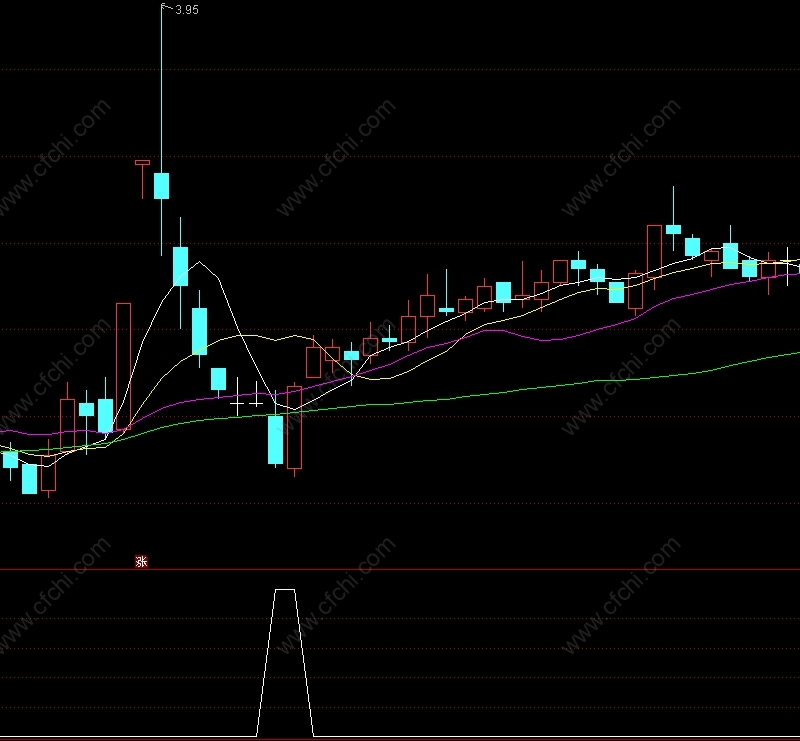The image size is (800, 741).
Task: Select the tallest candlestick with 3.95 wick
Action: (x=162, y=186)
